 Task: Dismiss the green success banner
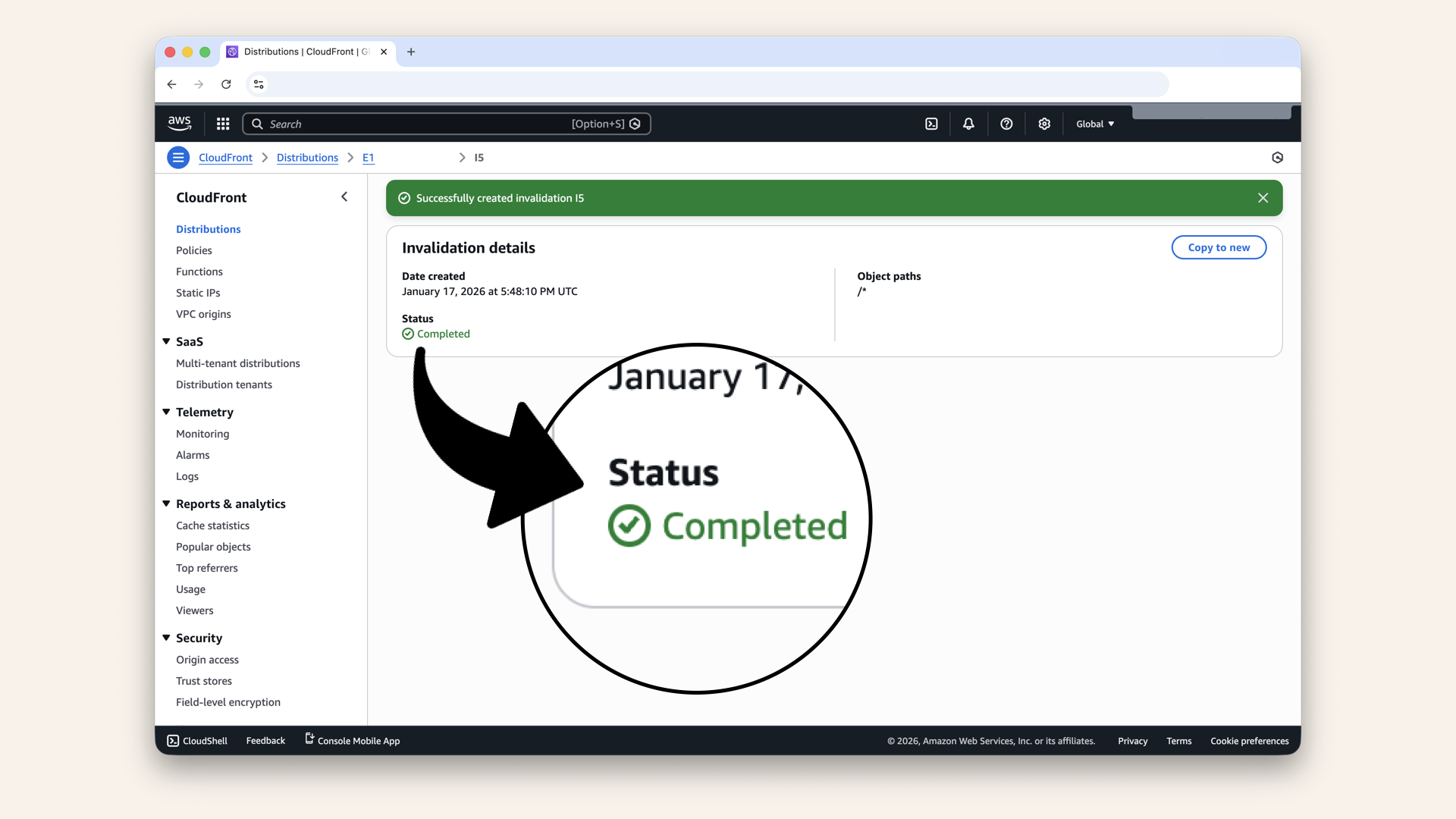pyautogui.click(x=1263, y=198)
